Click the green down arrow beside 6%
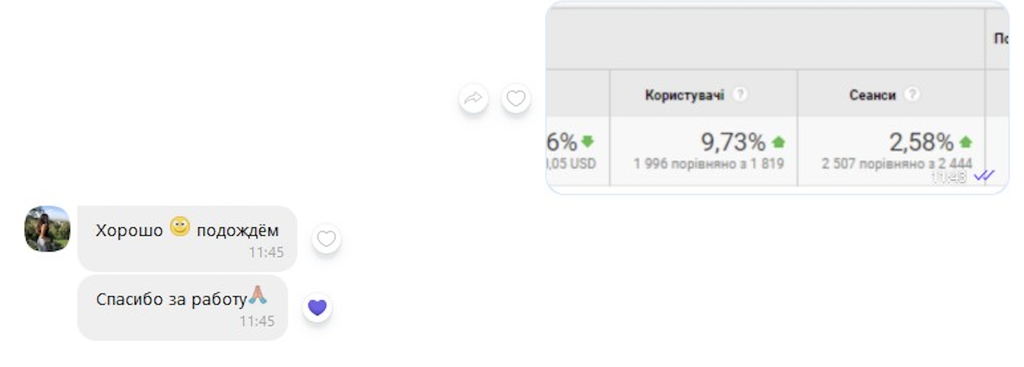This screenshot has height=367, width=1024. click(587, 141)
